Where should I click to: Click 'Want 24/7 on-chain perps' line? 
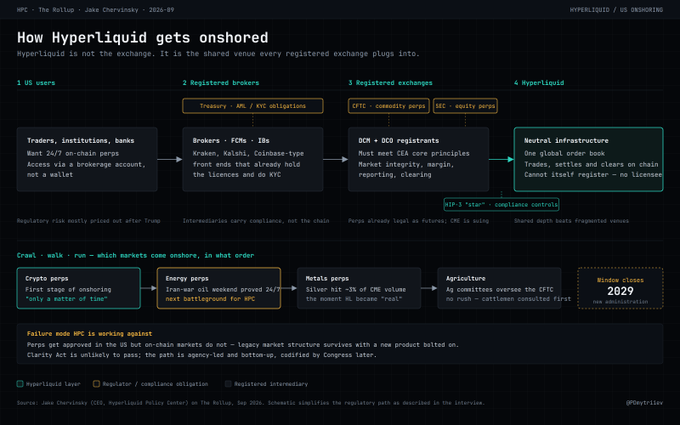(73, 154)
